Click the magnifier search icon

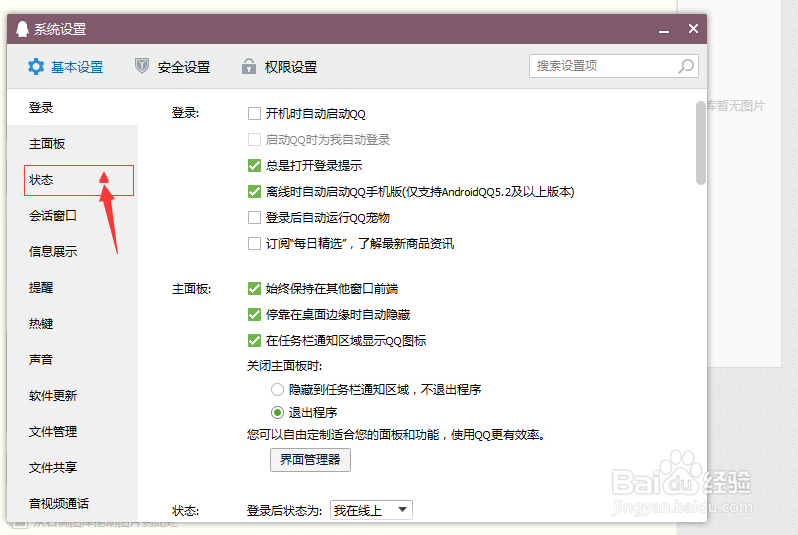coord(686,66)
